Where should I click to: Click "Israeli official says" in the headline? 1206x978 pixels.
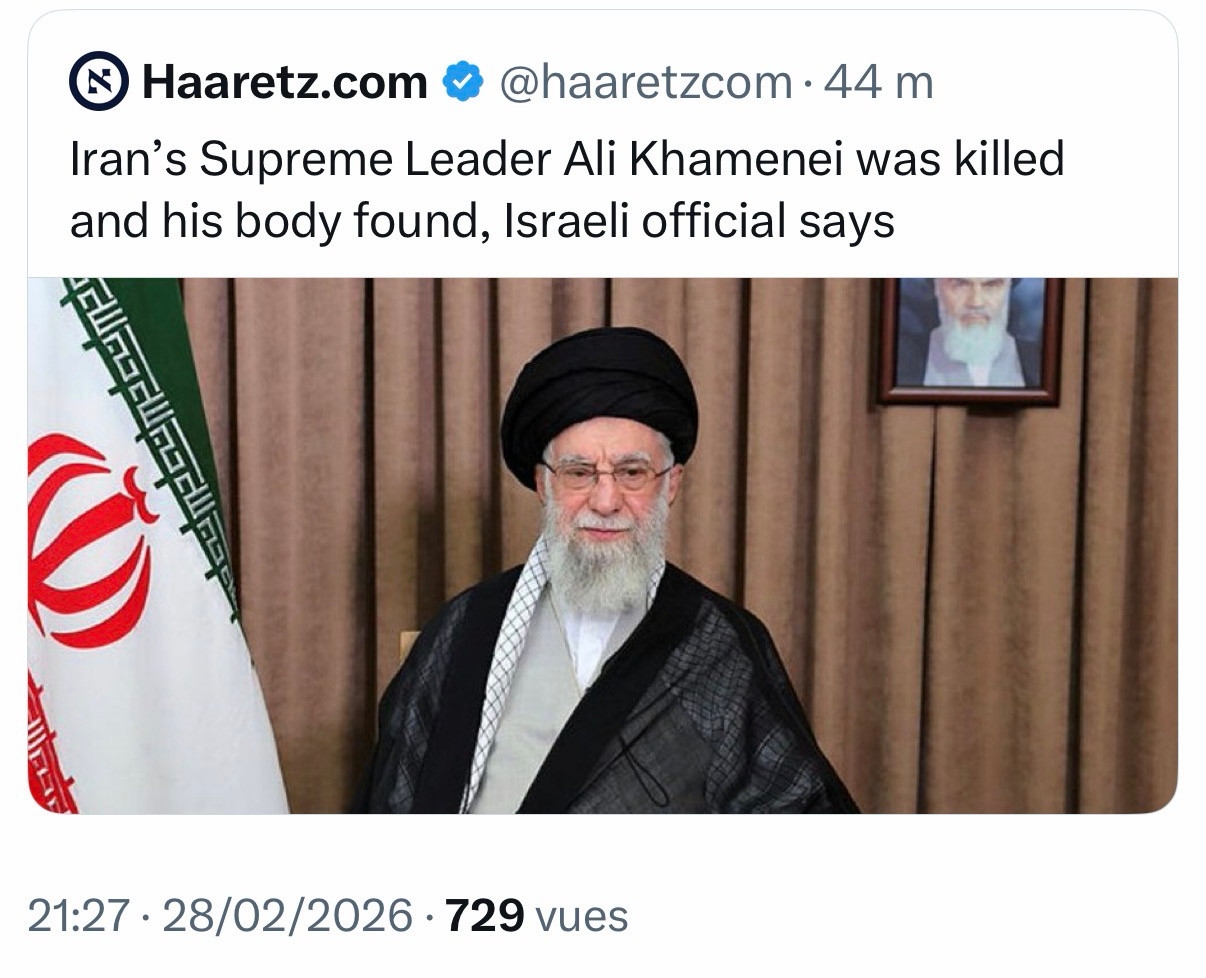[698, 221]
